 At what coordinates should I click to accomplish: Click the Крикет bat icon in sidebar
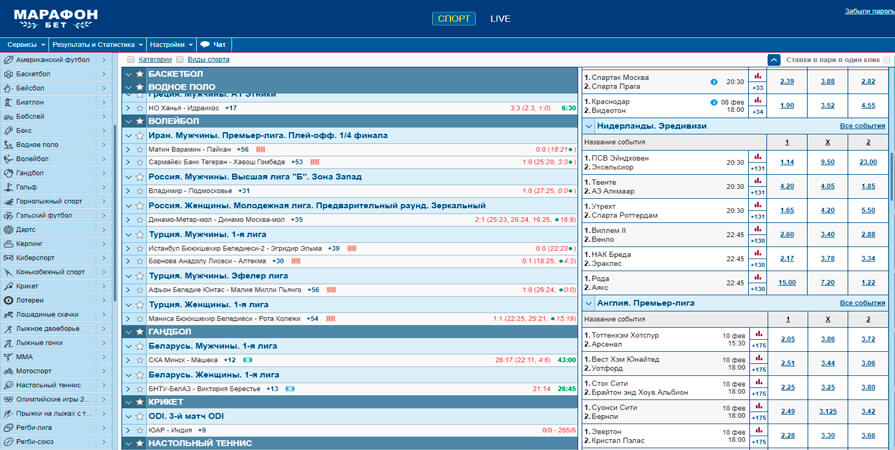pyautogui.click(x=8, y=286)
